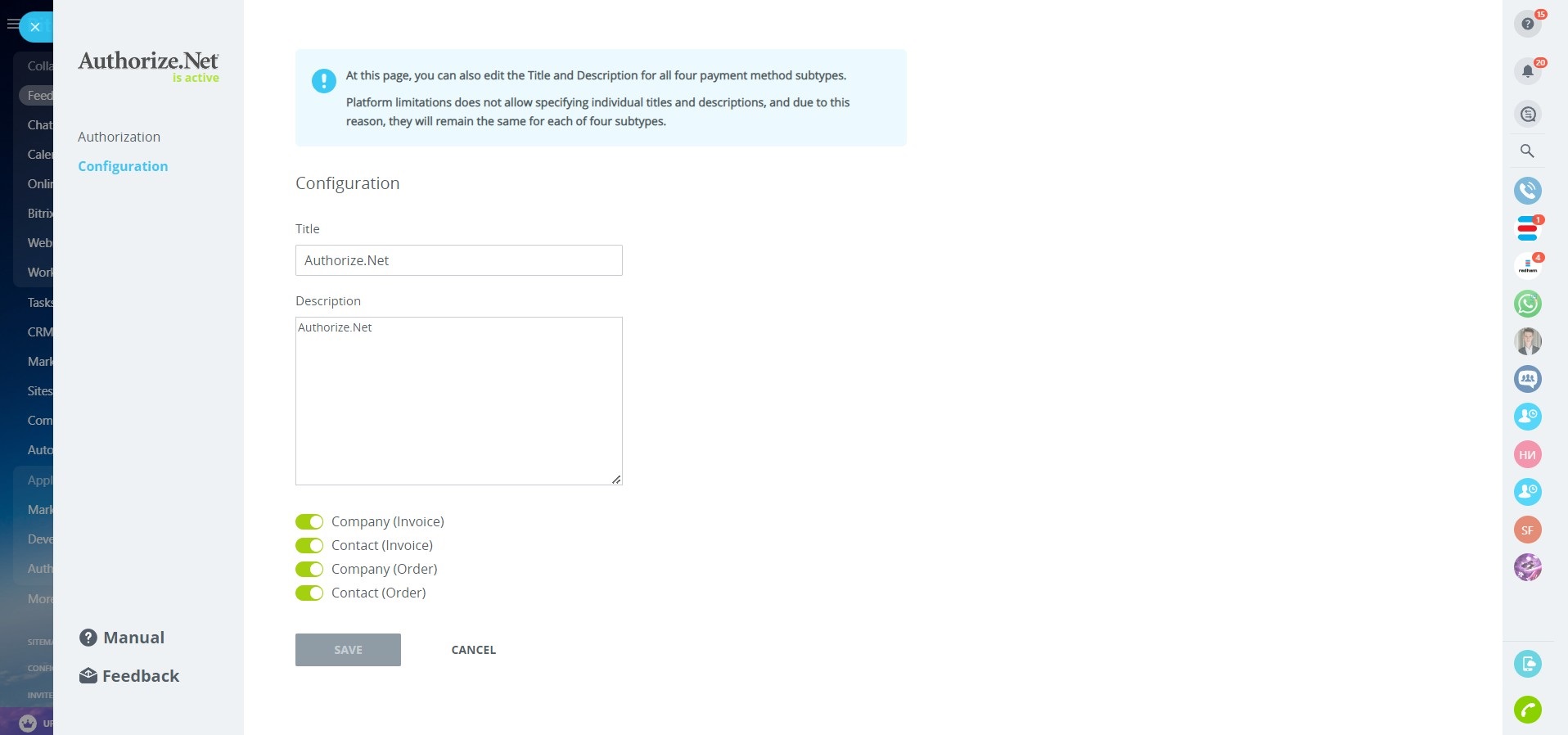The image size is (1568, 735).
Task: Disable the Contact (Order) toggle
Action: click(309, 593)
